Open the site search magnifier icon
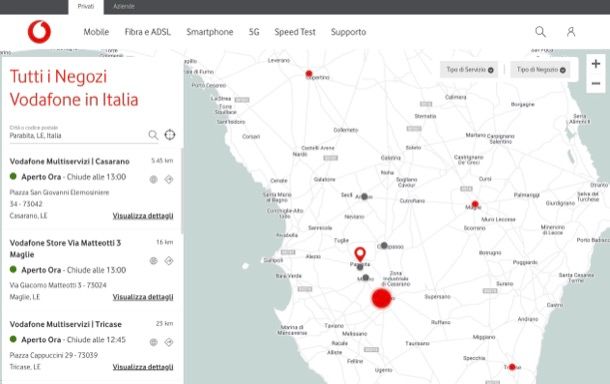Image resolution: width=610 pixels, height=384 pixels. [x=540, y=32]
